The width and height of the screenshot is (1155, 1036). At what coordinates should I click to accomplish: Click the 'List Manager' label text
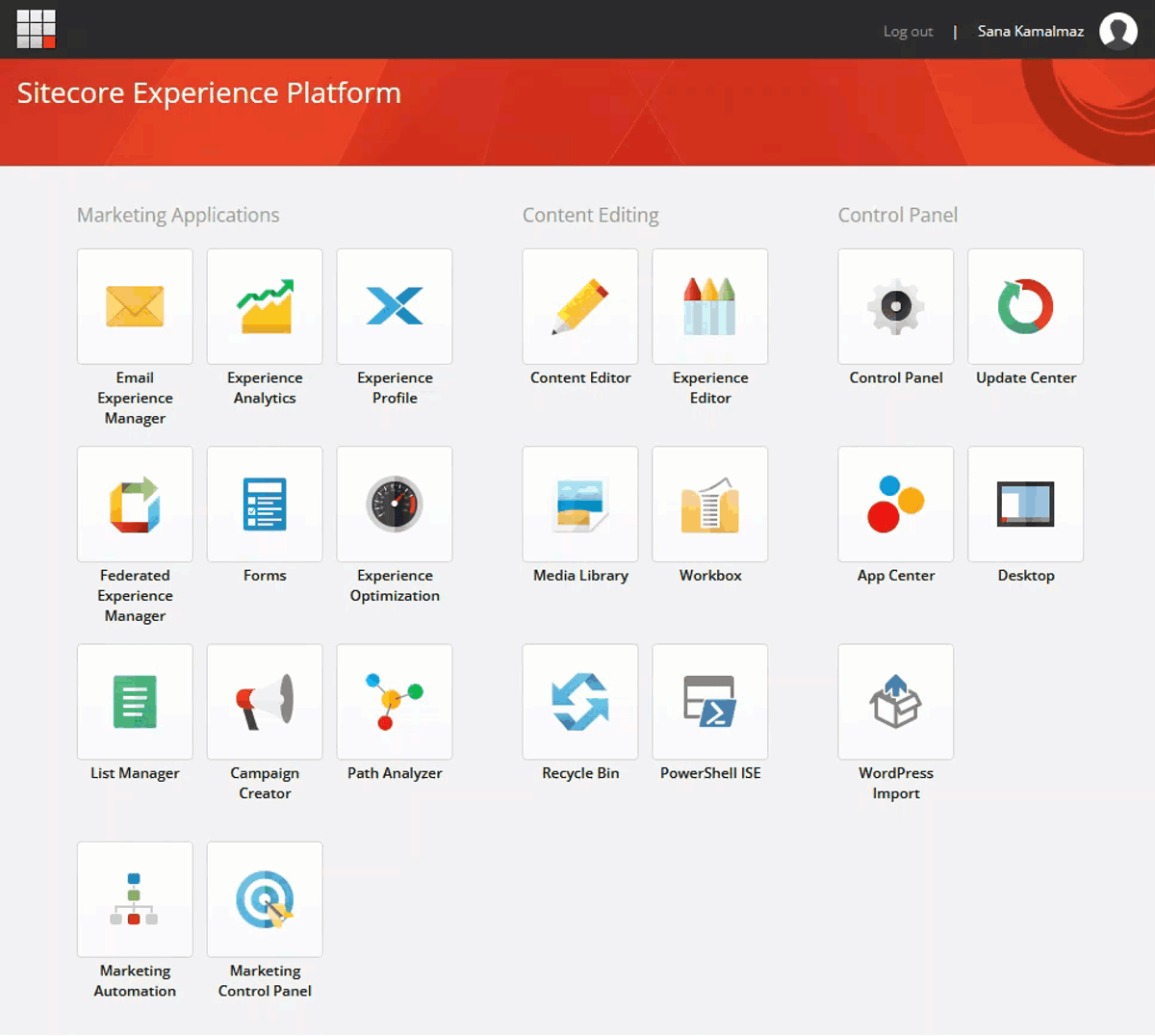135,773
